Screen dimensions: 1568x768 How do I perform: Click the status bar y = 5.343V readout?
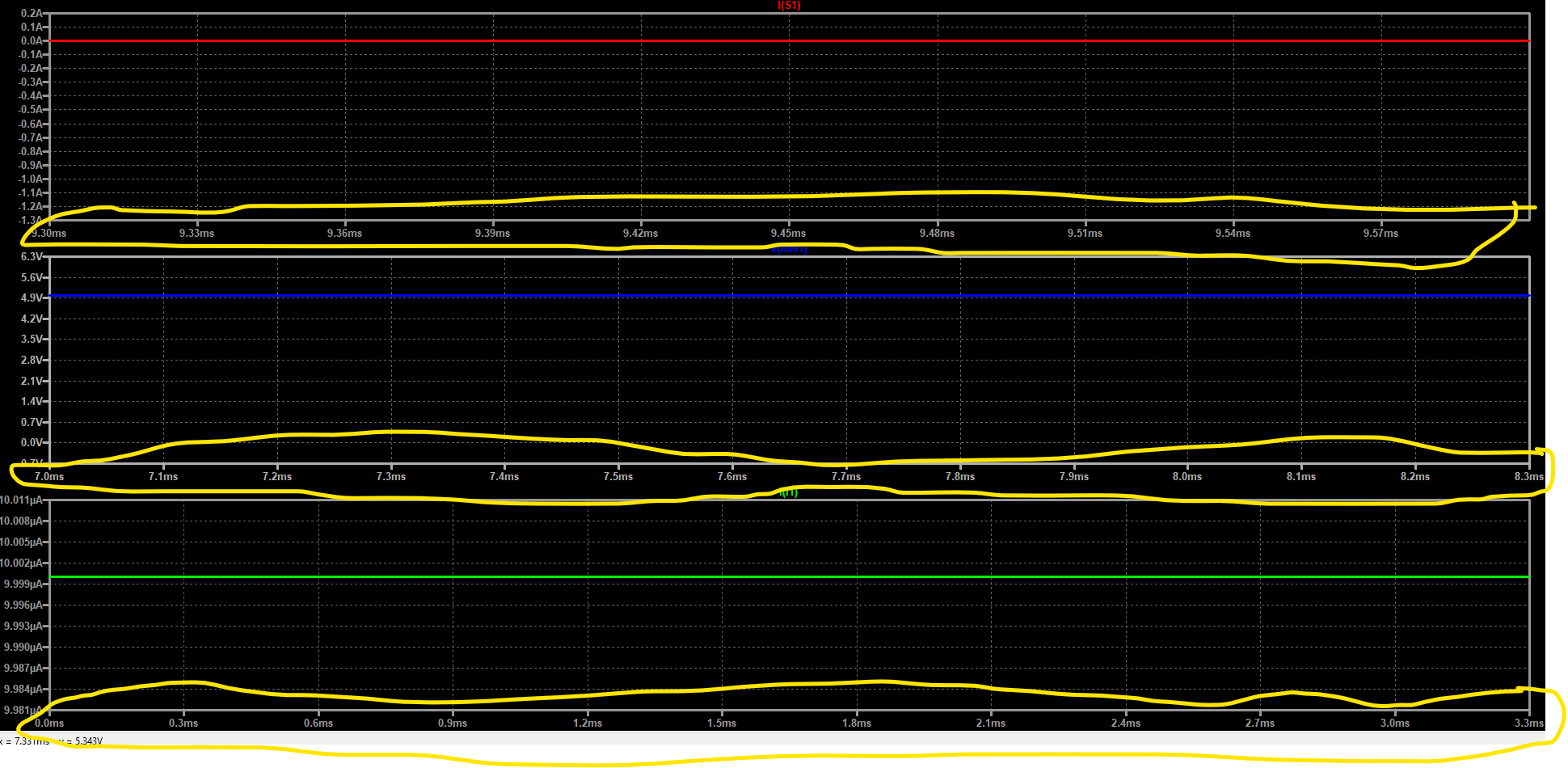click(x=81, y=741)
